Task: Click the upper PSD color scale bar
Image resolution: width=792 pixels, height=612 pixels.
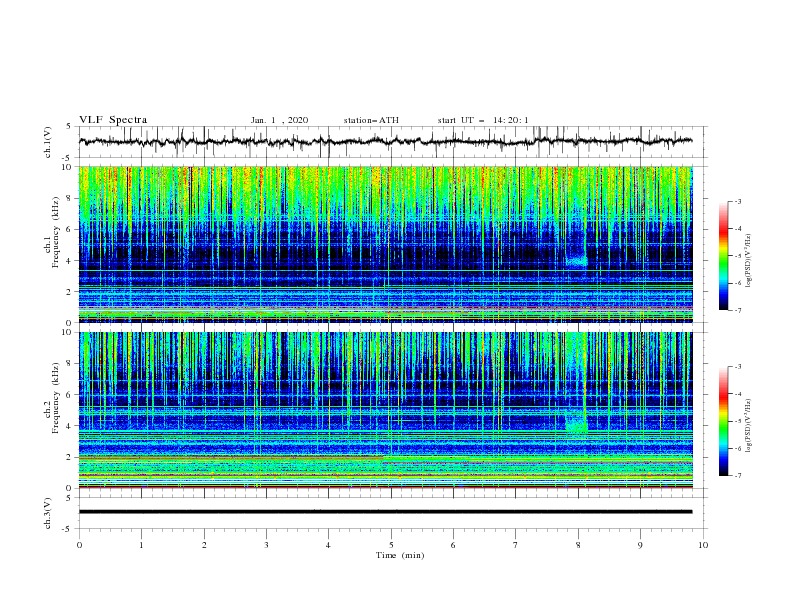Action: point(724,256)
